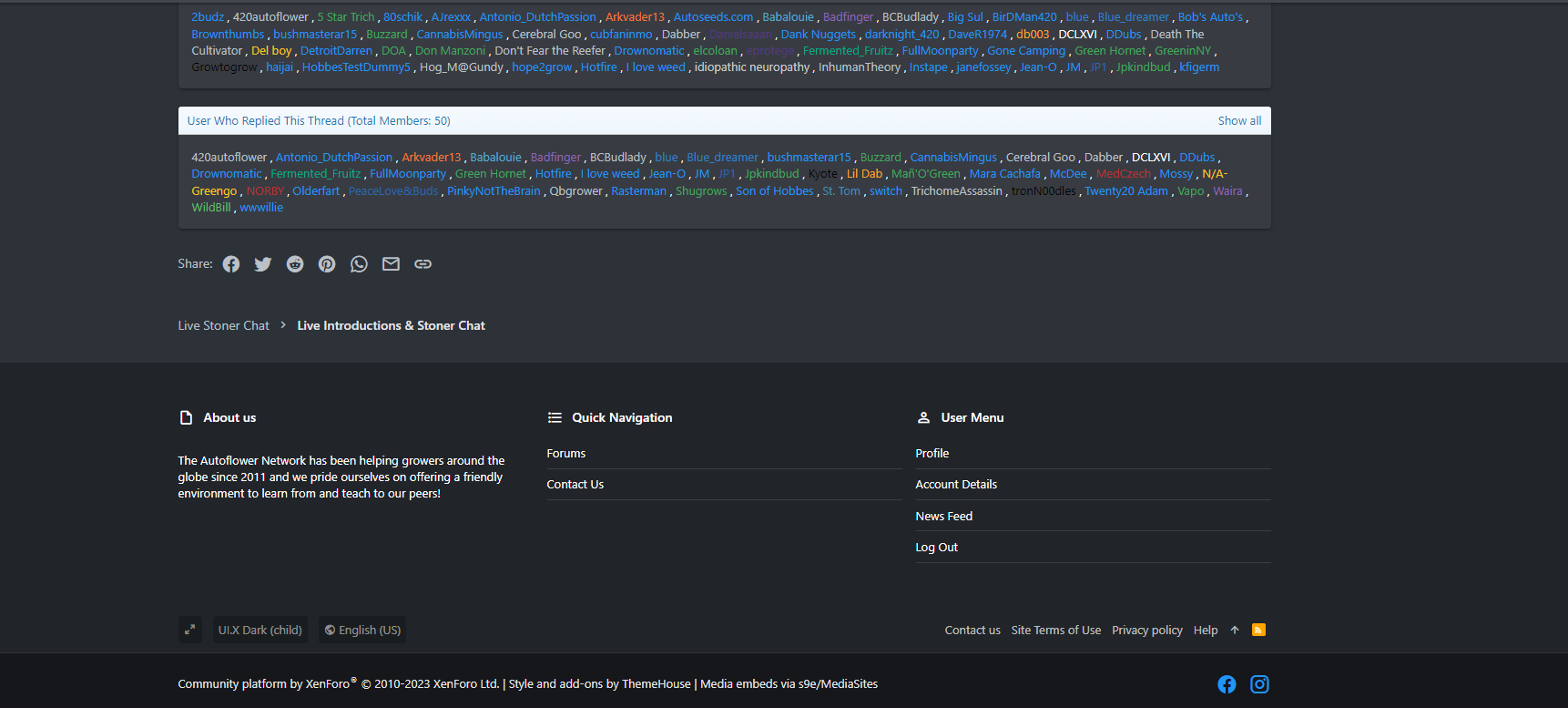The height and width of the screenshot is (708, 1568).
Task: Open user Mossy profile
Action: tap(1176, 173)
